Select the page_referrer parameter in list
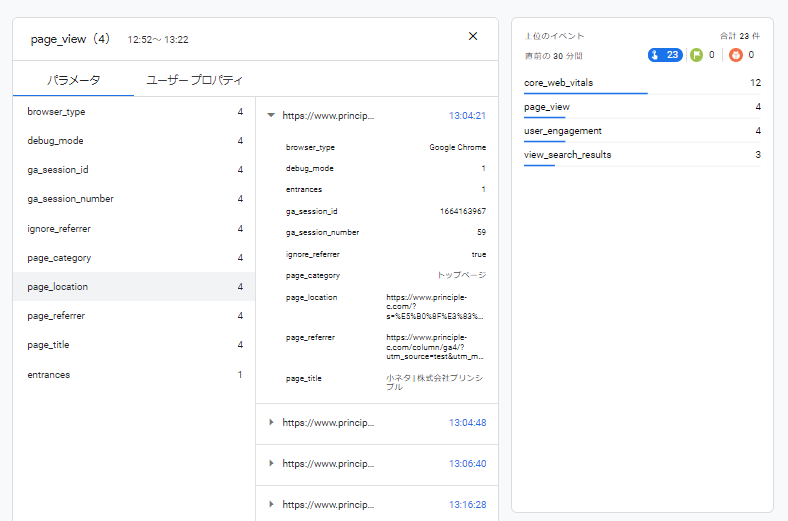788x521 pixels. [56, 316]
